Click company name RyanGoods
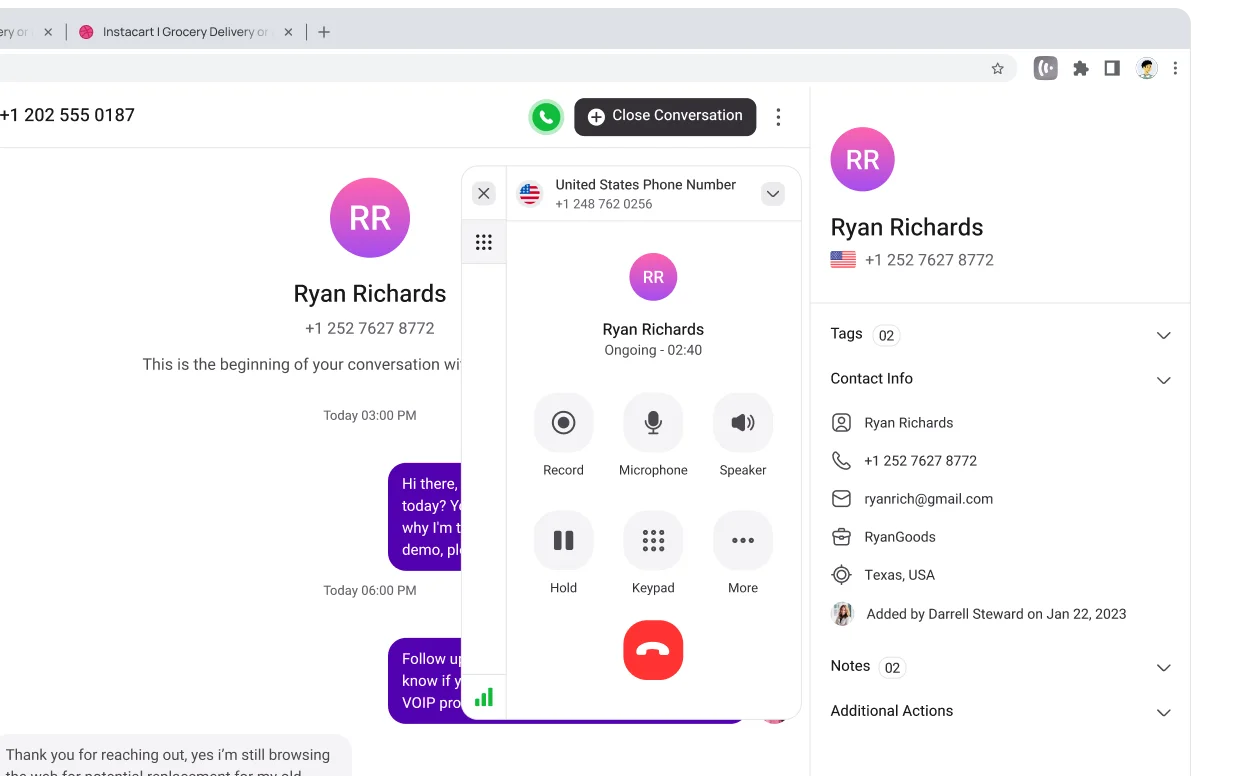Screen dimensions: 1256x776 coord(900,537)
